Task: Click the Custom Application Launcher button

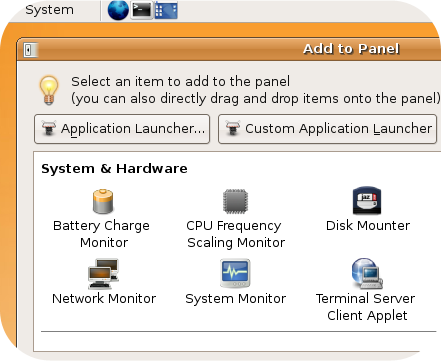Action: click(x=327, y=129)
